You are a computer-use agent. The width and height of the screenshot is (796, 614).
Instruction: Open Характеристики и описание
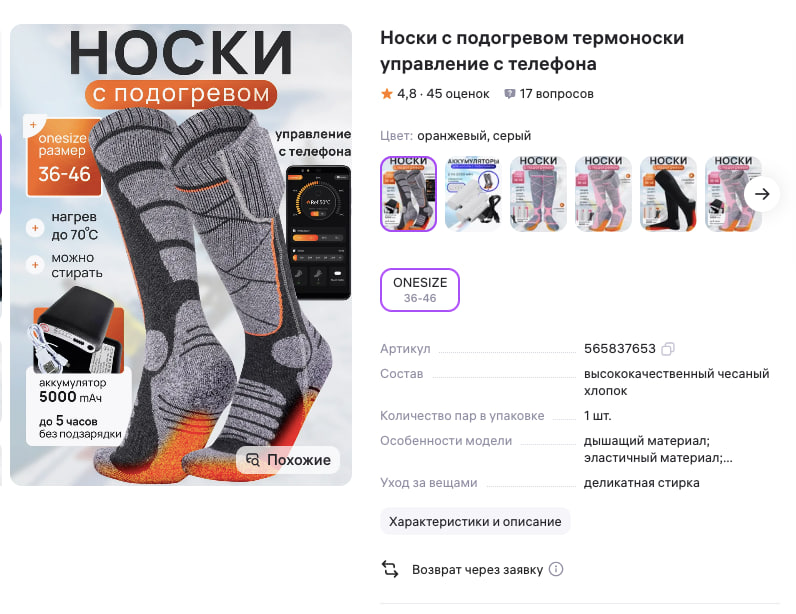coord(475,522)
